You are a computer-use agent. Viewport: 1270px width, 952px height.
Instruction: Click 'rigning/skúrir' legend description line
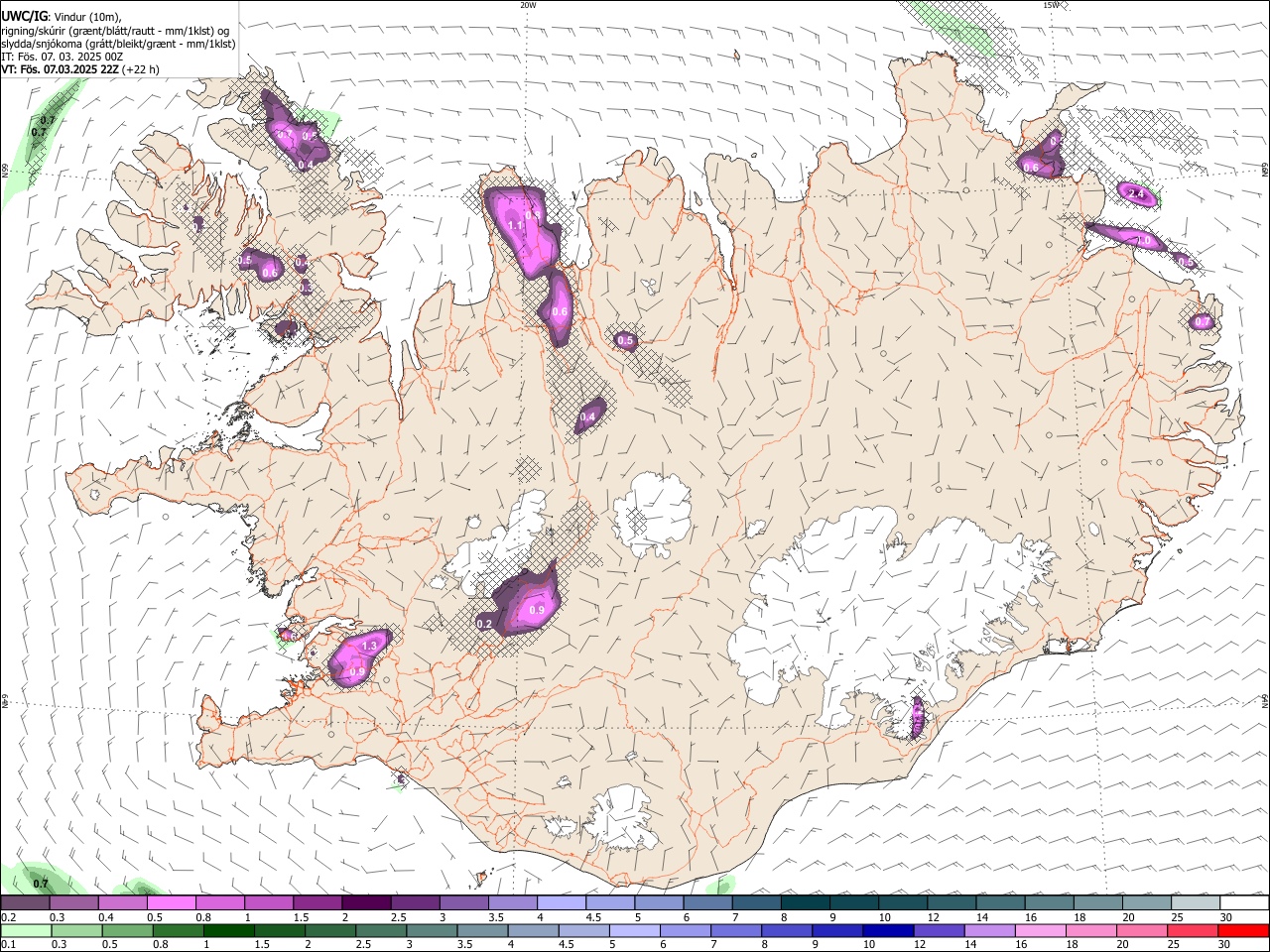(115, 31)
